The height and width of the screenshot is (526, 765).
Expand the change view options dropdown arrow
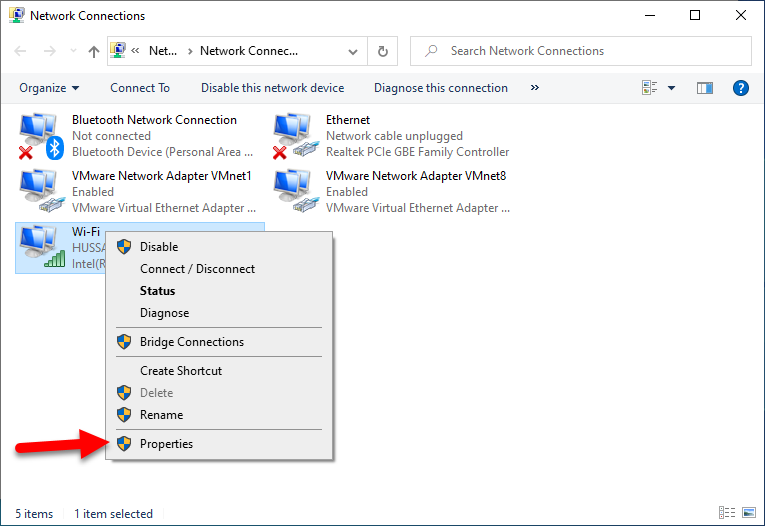(671, 88)
